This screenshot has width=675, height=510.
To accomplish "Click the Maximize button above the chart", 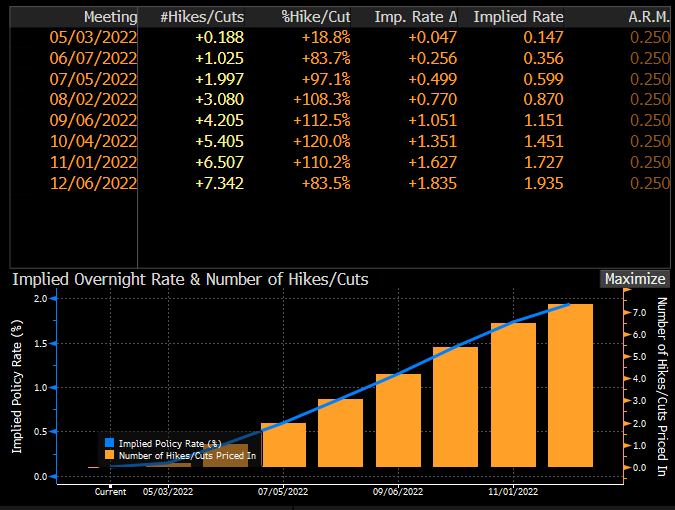I will [634, 279].
